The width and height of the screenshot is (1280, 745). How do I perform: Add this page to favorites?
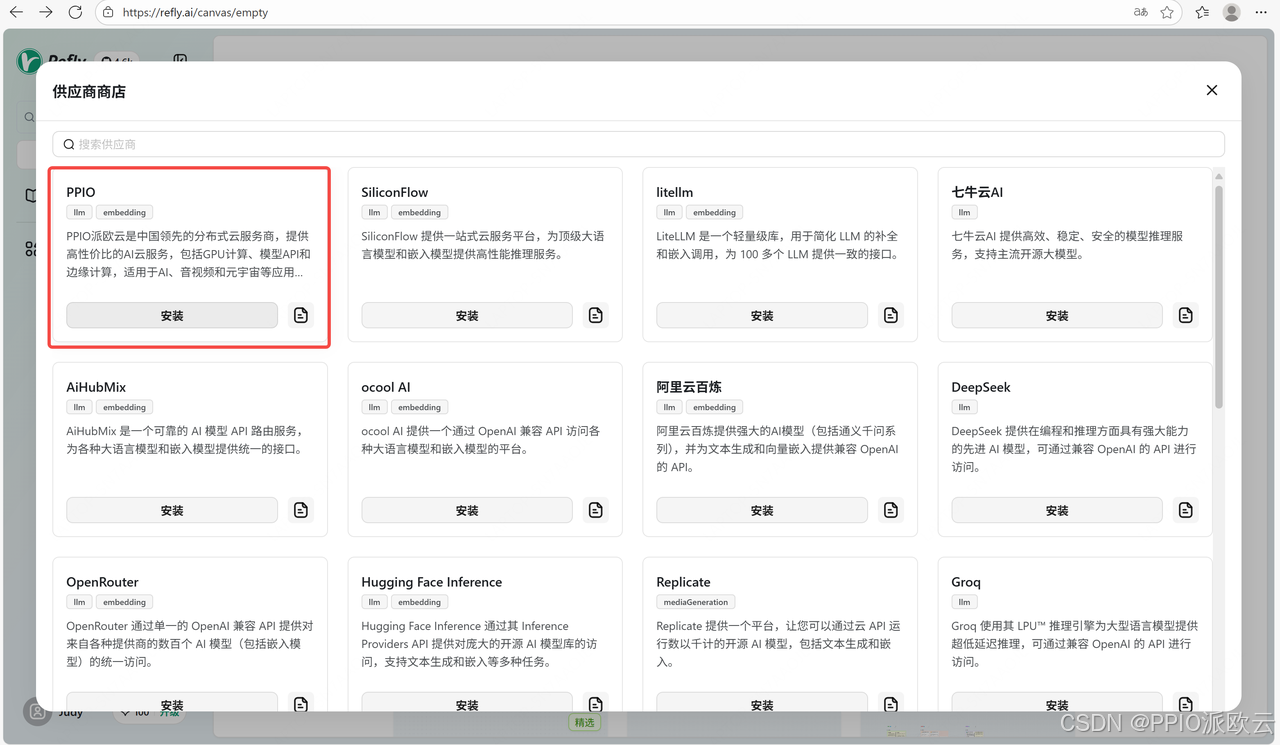pos(1167,12)
